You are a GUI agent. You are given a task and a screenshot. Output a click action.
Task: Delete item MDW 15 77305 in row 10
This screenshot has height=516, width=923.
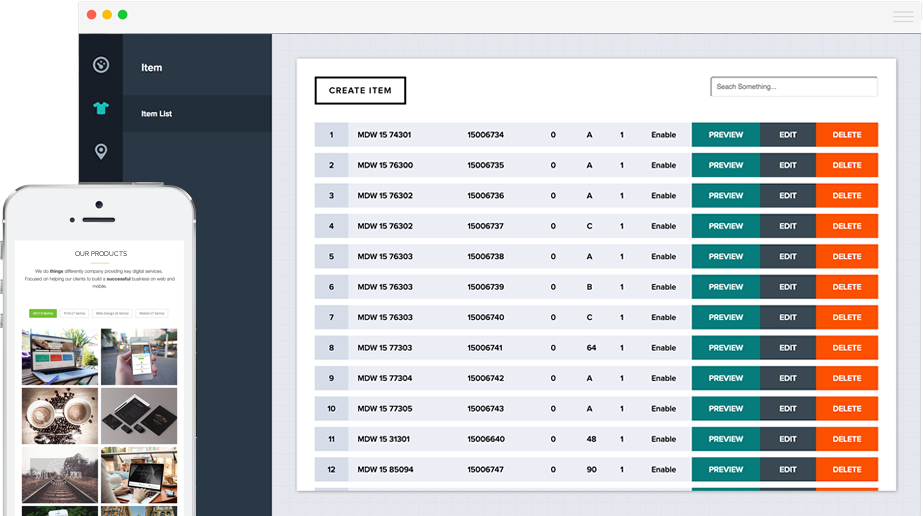click(x=846, y=409)
